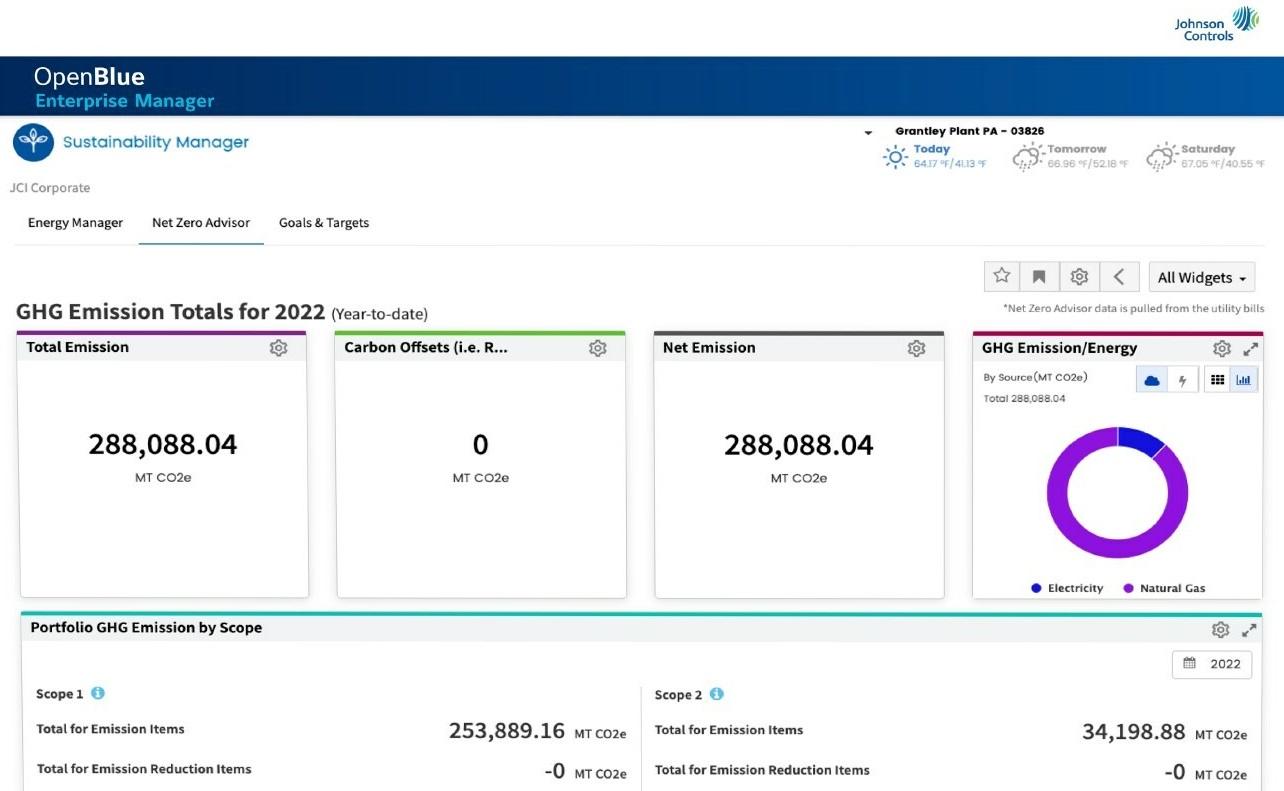This screenshot has width=1284, height=791.
Task: Click Saturday's rain cloud weather icon
Action: 1162,157
